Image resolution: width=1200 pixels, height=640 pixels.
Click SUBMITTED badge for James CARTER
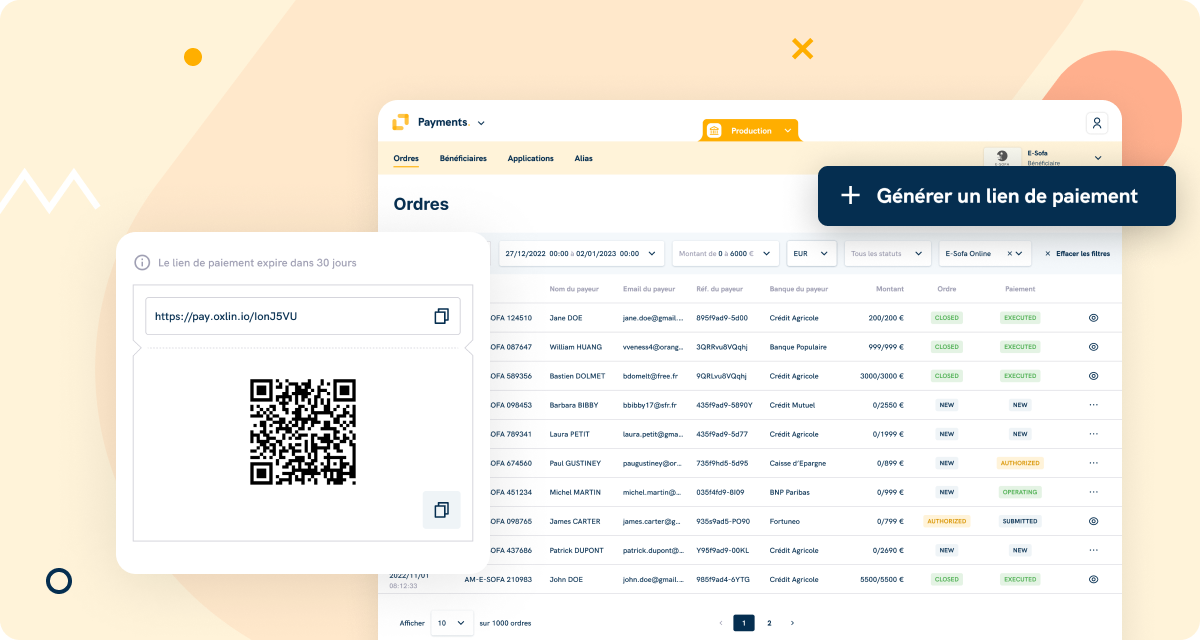[1020, 521]
